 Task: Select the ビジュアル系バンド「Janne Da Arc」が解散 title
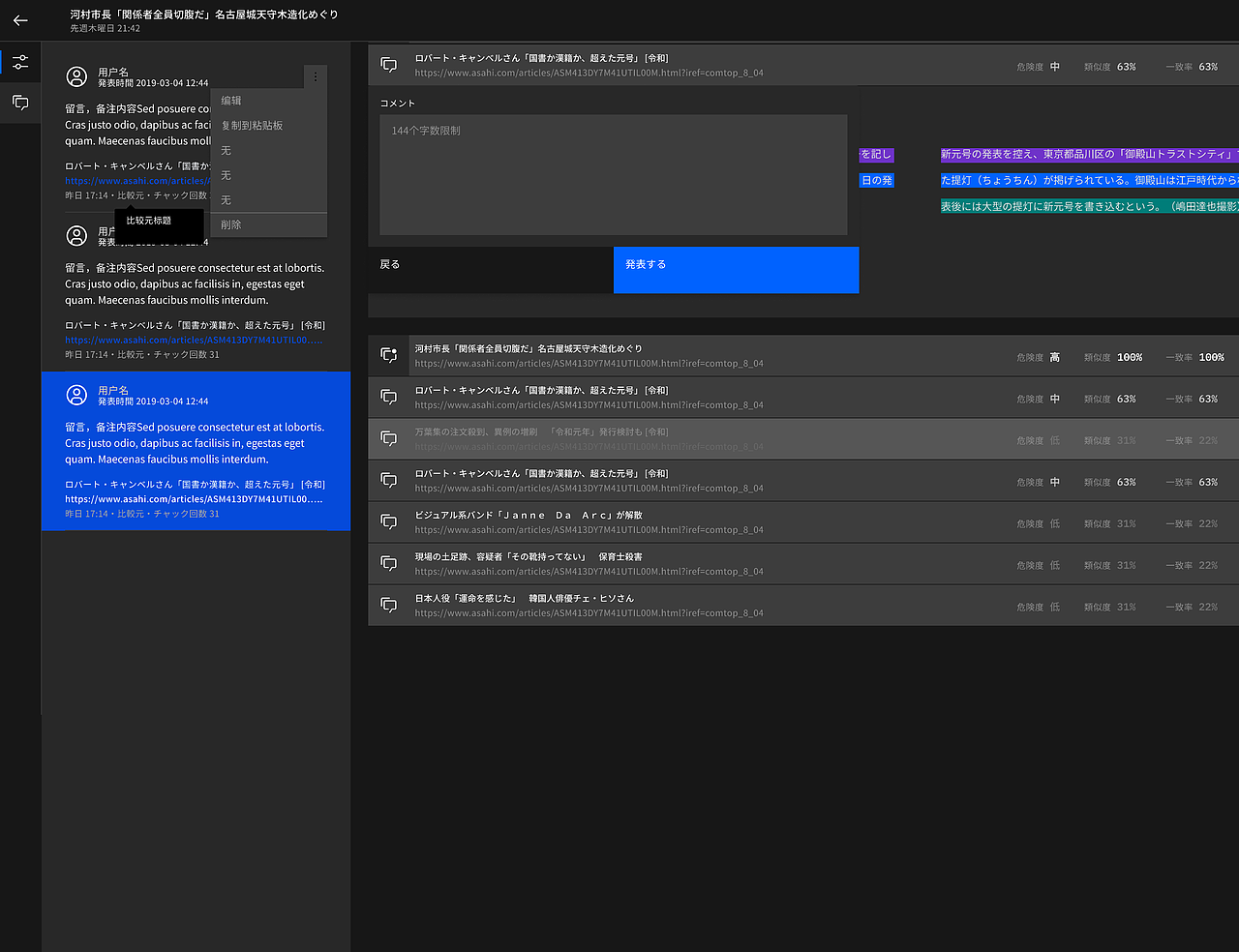click(x=529, y=516)
